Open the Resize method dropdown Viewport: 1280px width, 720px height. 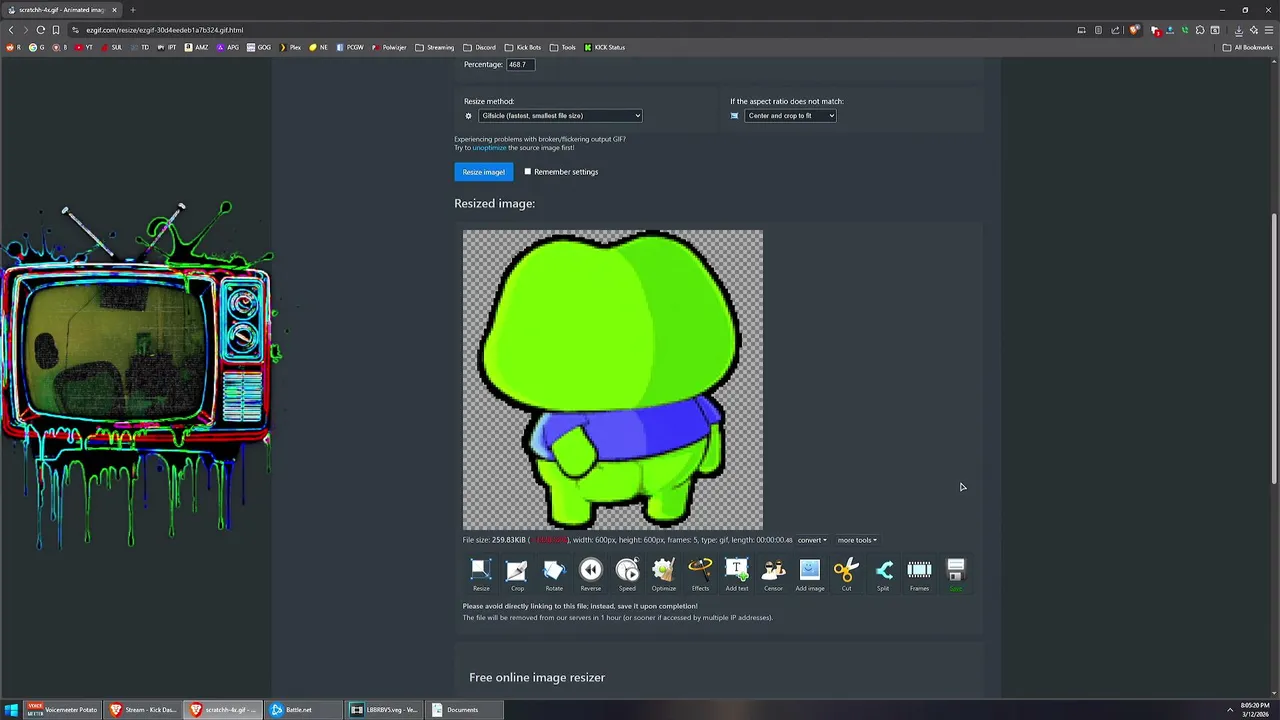coord(560,116)
